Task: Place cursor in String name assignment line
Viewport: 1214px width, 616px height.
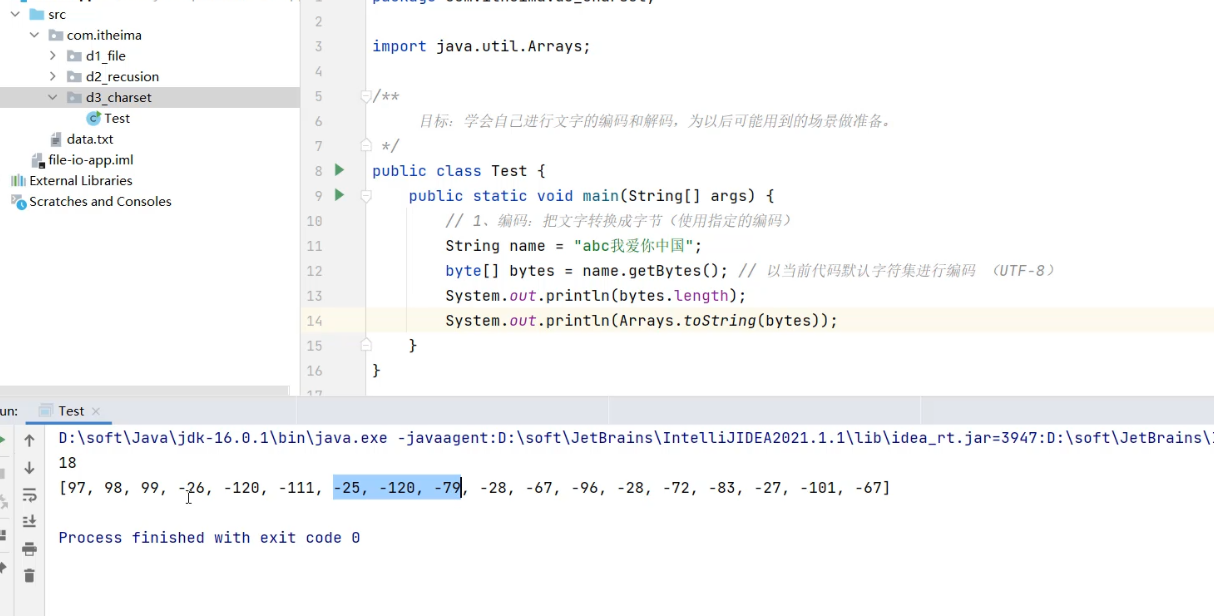Action: tap(574, 246)
